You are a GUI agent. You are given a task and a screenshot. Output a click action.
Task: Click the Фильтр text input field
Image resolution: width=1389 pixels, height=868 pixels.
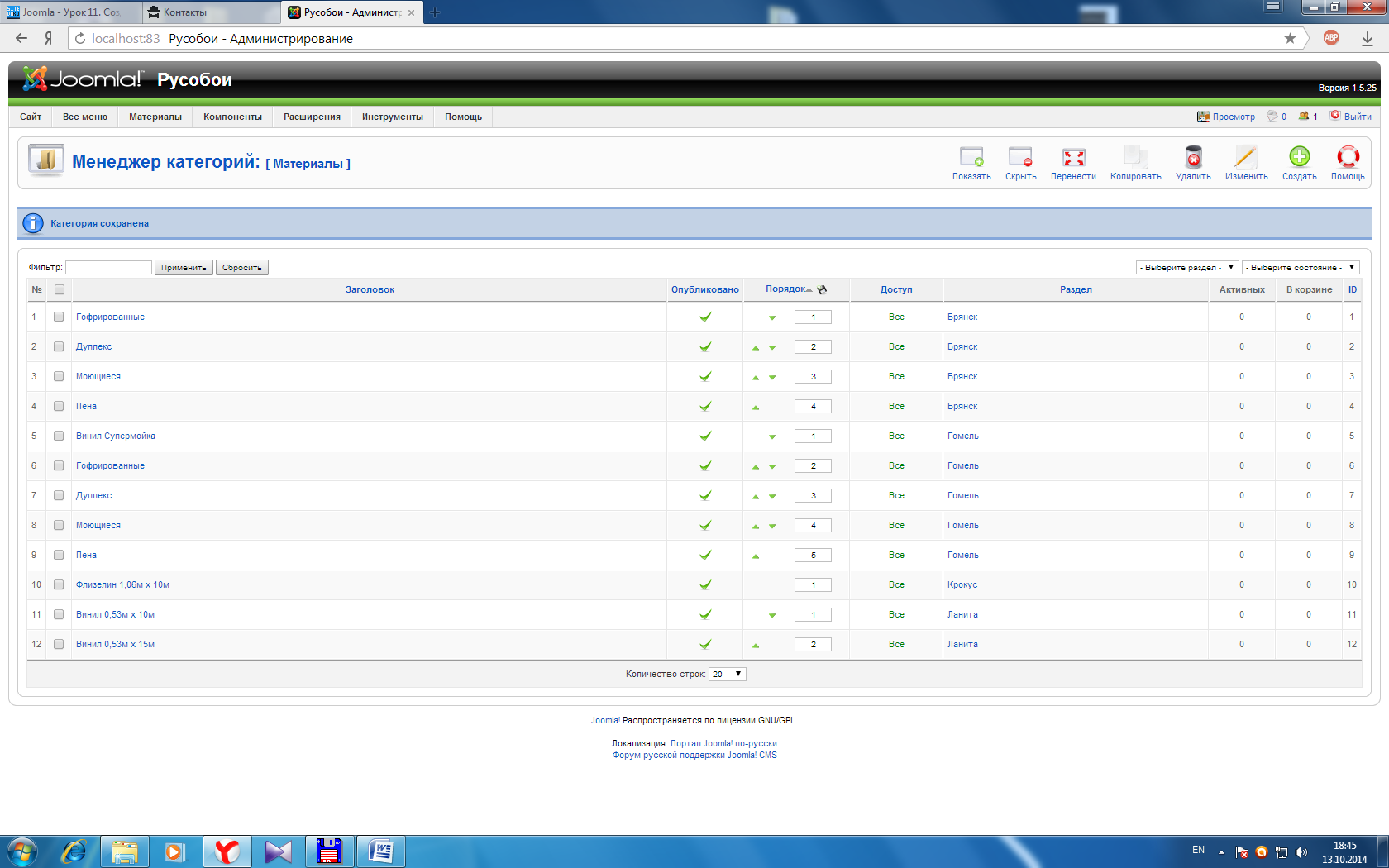pyautogui.click(x=108, y=267)
